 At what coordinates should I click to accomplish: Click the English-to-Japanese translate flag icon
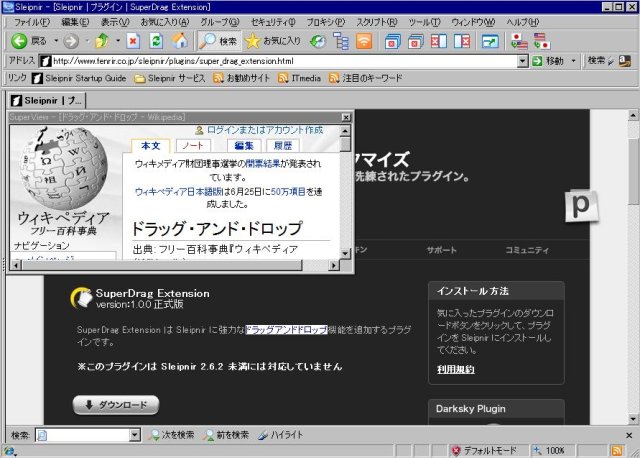pyautogui.click(x=542, y=41)
